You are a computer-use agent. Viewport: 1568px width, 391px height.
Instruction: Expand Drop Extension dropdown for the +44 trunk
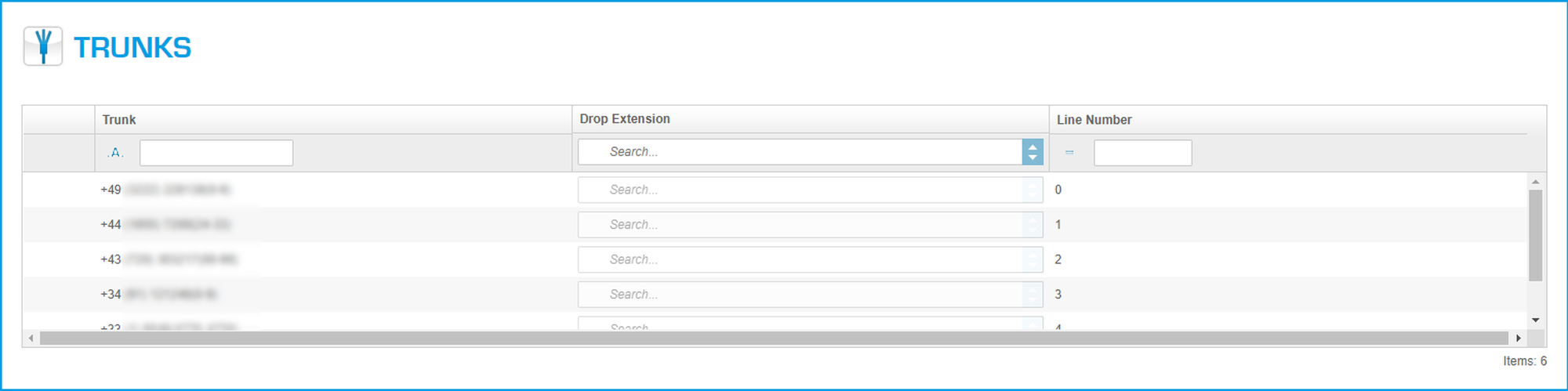click(x=1033, y=225)
